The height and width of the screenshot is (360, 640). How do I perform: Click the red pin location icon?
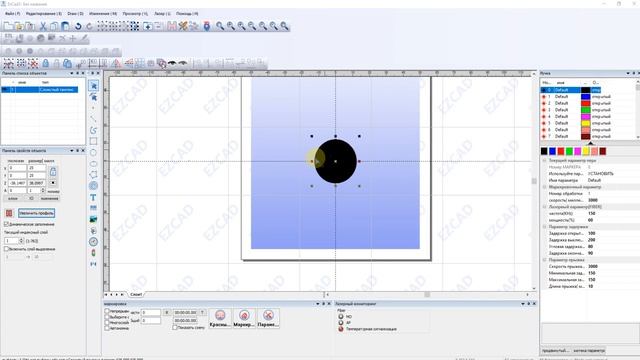[x=207, y=27]
